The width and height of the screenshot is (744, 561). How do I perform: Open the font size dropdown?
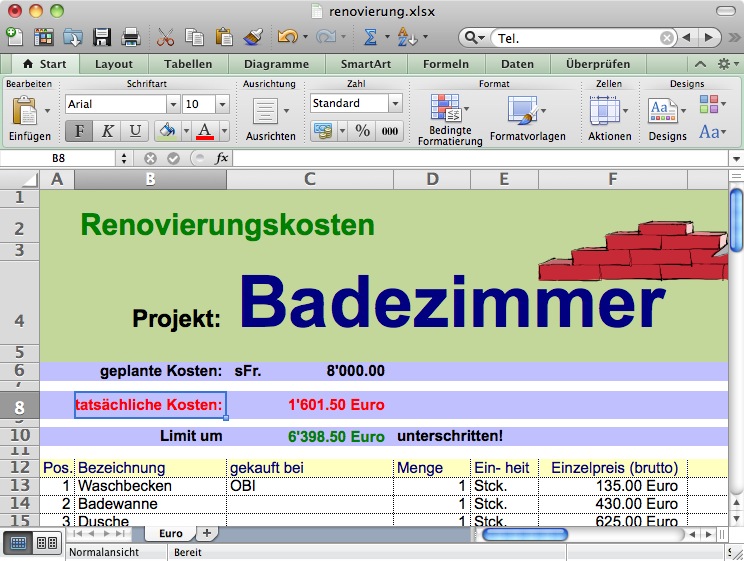point(222,104)
